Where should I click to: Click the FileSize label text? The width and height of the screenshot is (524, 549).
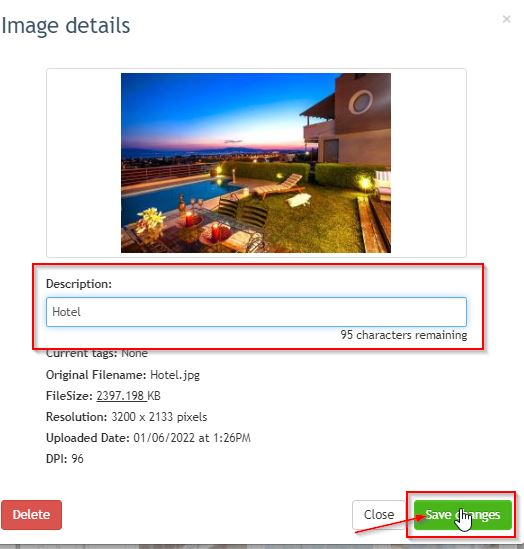coord(69,396)
